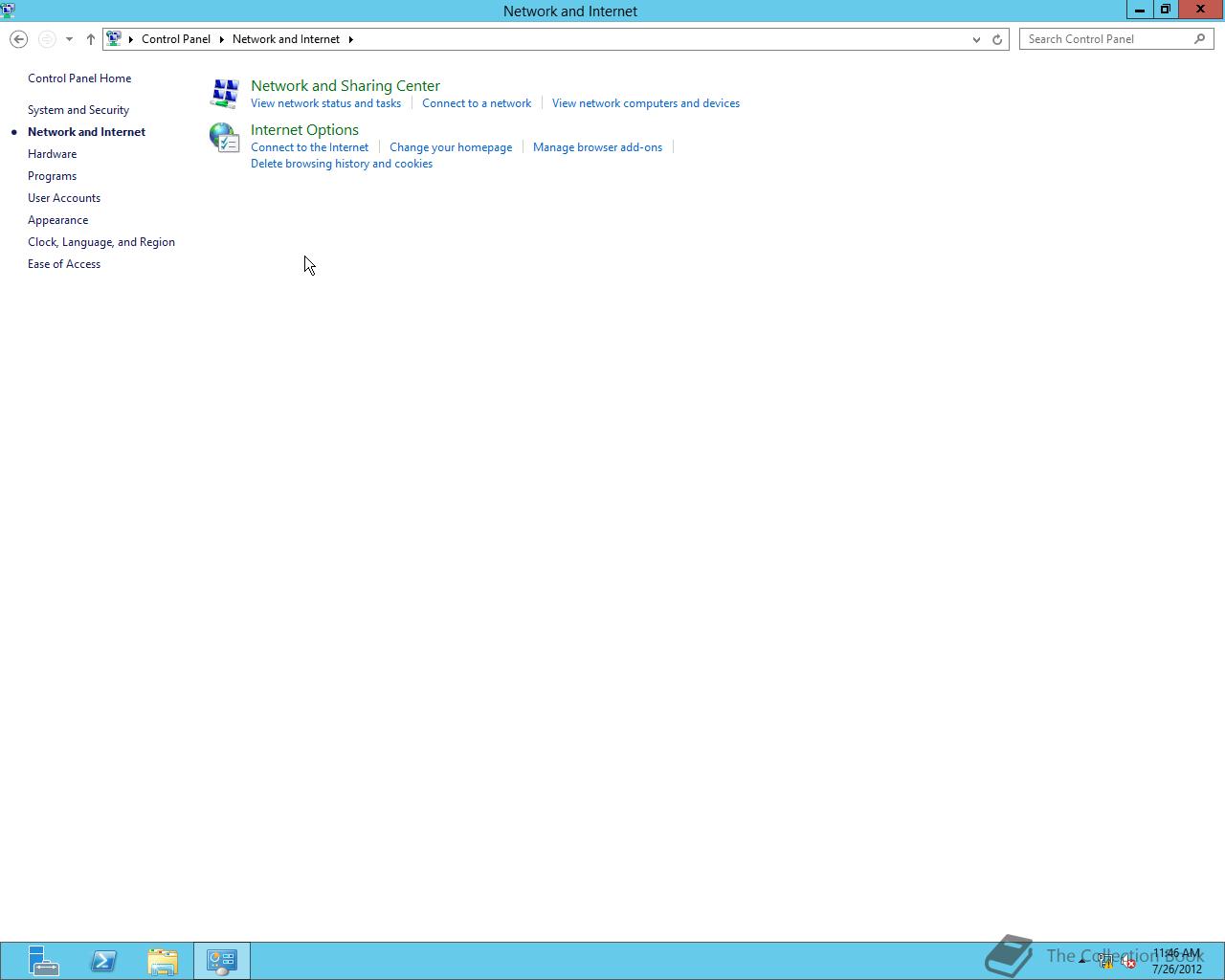Click Delete browsing history and cookies
This screenshot has width=1225, height=980.
click(x=342, y=164)
